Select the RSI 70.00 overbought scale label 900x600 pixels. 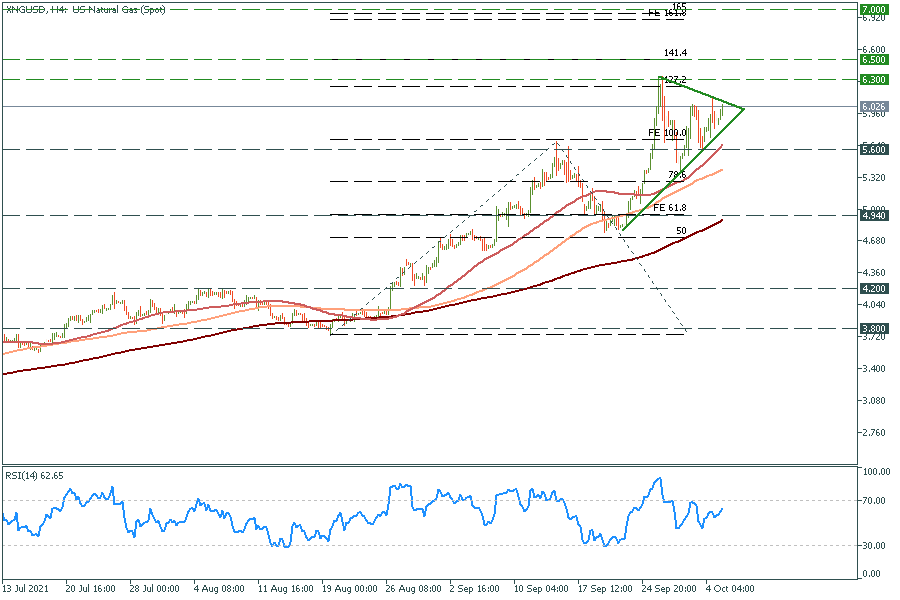pos(873,500)
